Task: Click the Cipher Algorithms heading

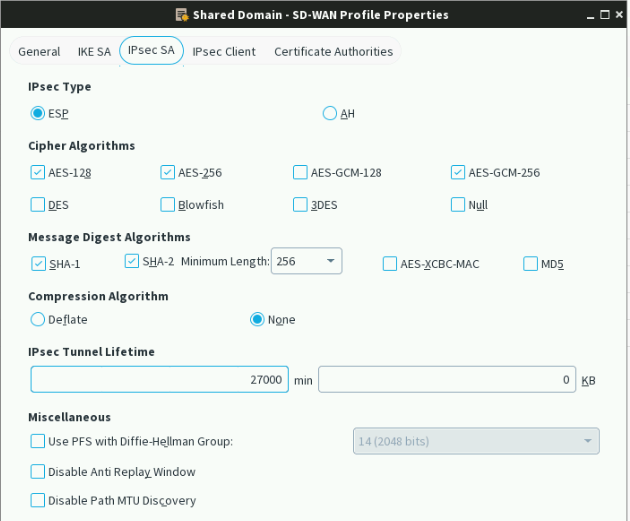Action: (82, 146)
